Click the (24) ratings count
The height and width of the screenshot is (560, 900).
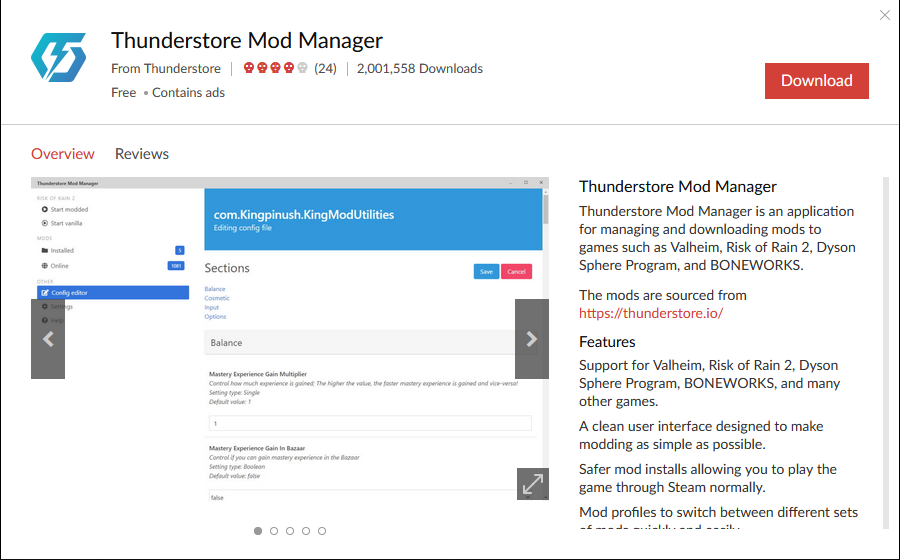(x=325, y=69)
